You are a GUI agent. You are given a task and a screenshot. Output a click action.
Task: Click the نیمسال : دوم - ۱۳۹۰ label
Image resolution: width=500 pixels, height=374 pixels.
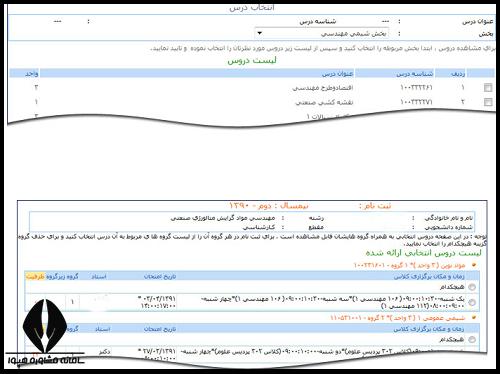point(269,206)
